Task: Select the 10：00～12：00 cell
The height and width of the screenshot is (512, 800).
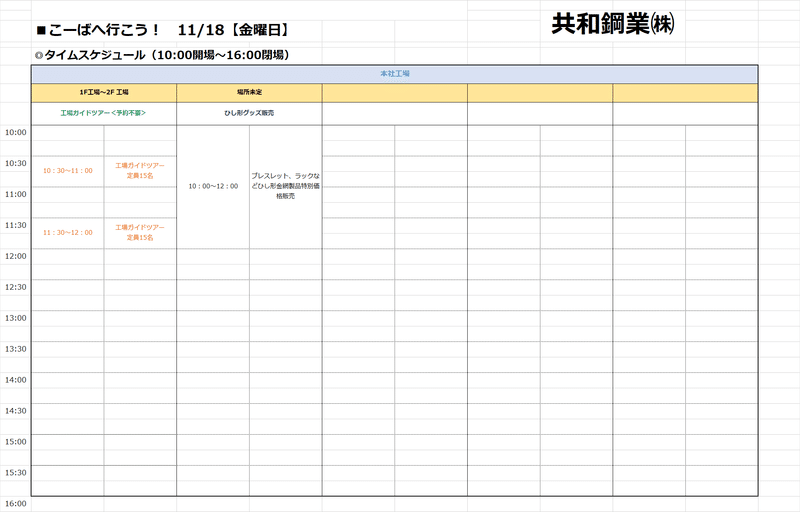Action: click(x=213, y=187)
